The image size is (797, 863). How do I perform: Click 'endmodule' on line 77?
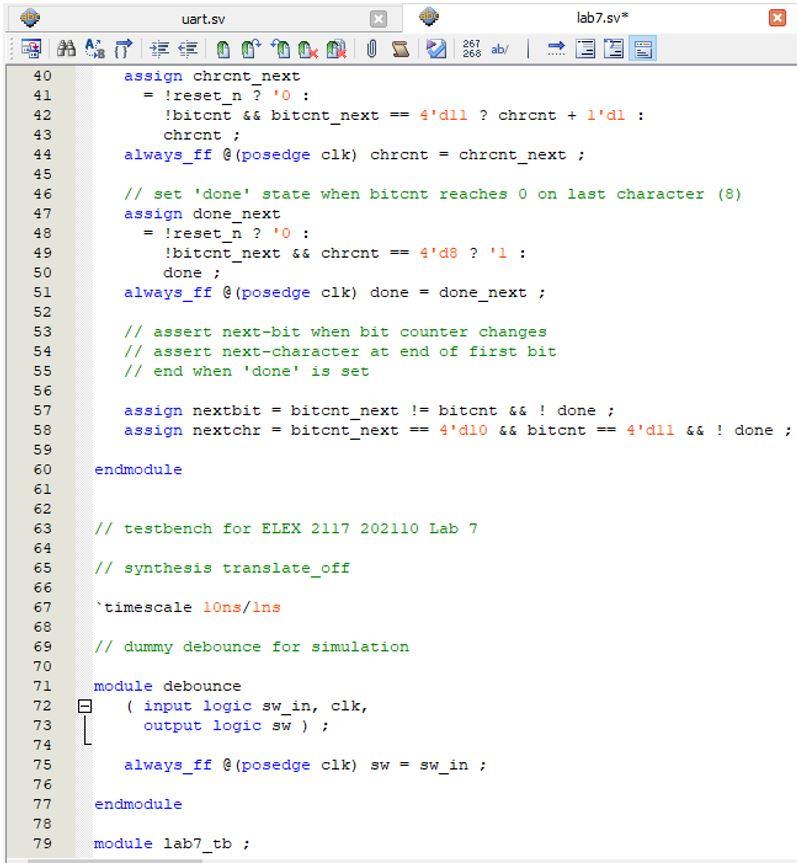coord(138,804)
